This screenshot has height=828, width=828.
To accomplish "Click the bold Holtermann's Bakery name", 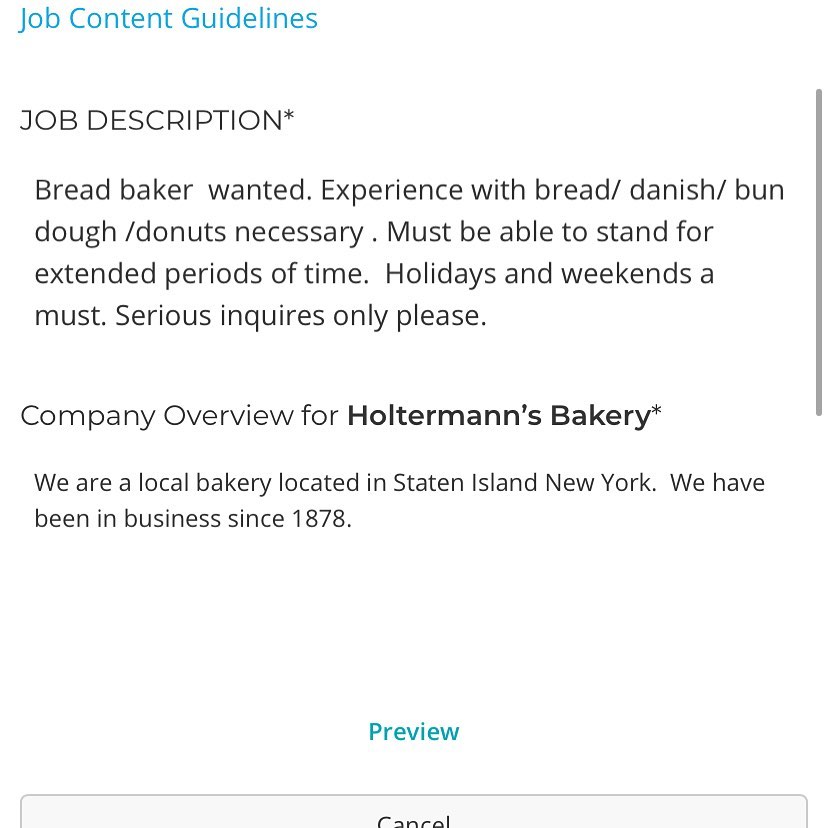I will coord(498,415).
